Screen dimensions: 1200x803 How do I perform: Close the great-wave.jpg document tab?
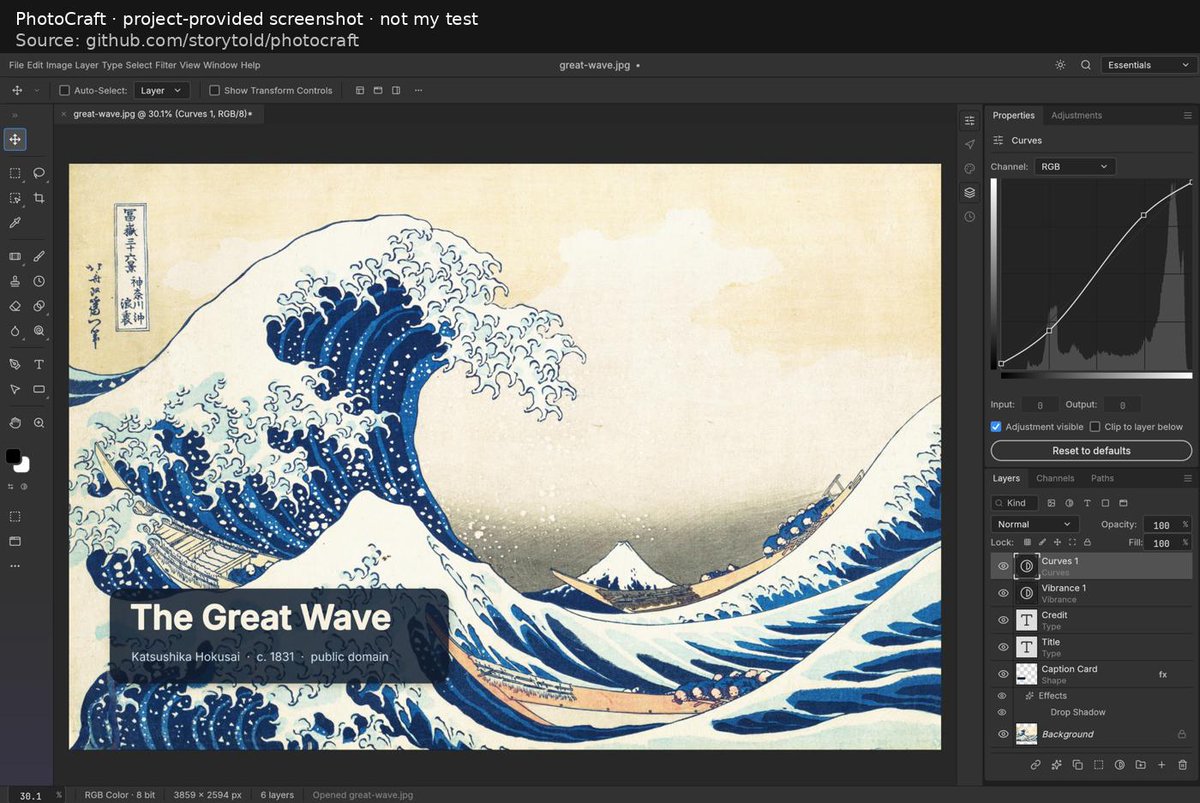click(63, 114)
